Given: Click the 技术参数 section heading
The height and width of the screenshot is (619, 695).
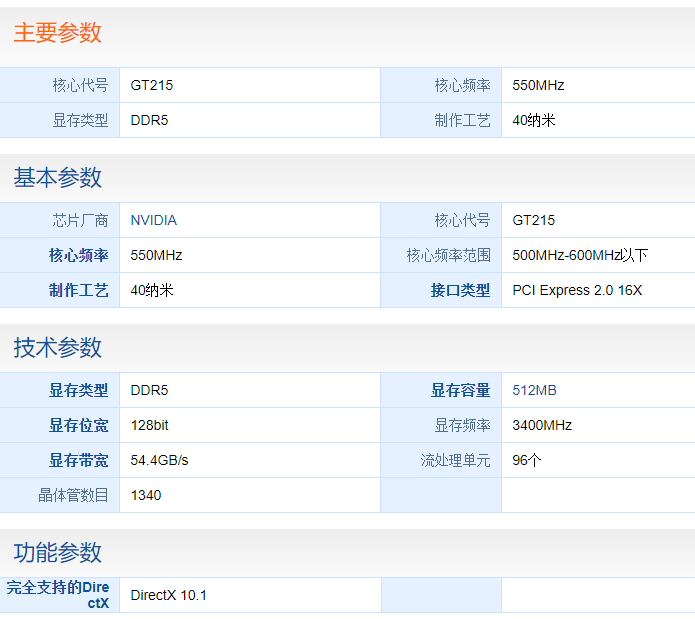Looking at the screenshot, I should tap(57, 348).
